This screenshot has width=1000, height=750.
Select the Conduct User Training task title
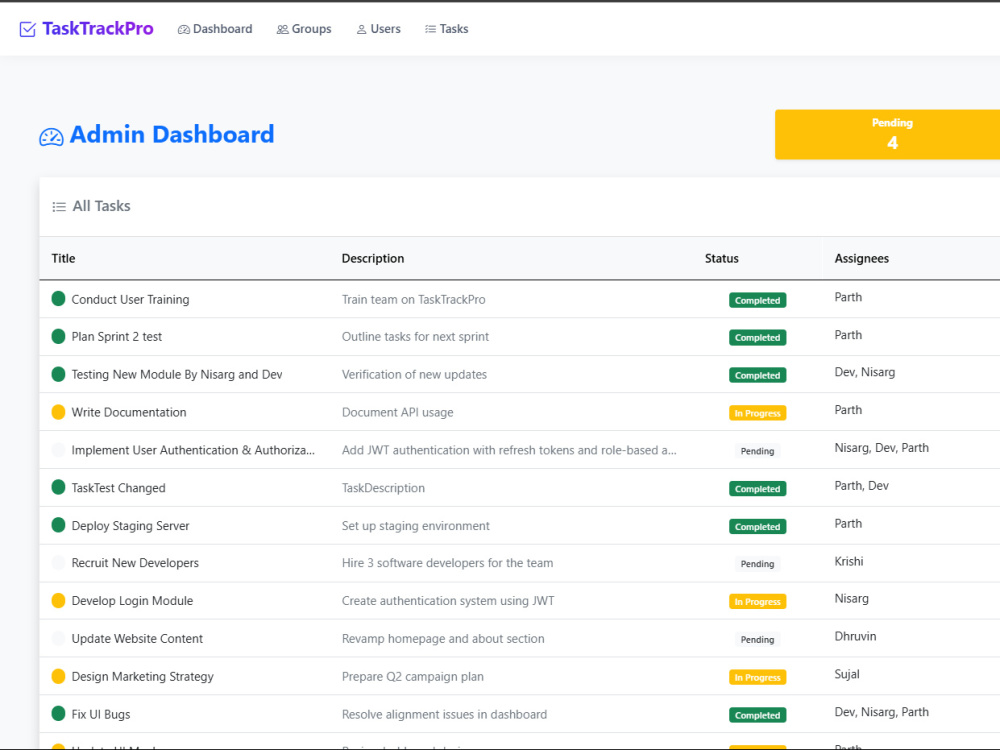(130, 300)
